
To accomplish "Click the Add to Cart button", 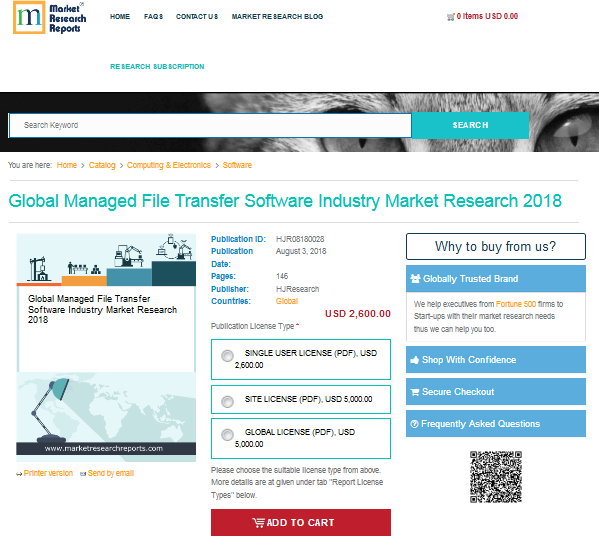I will coord(301,522).
